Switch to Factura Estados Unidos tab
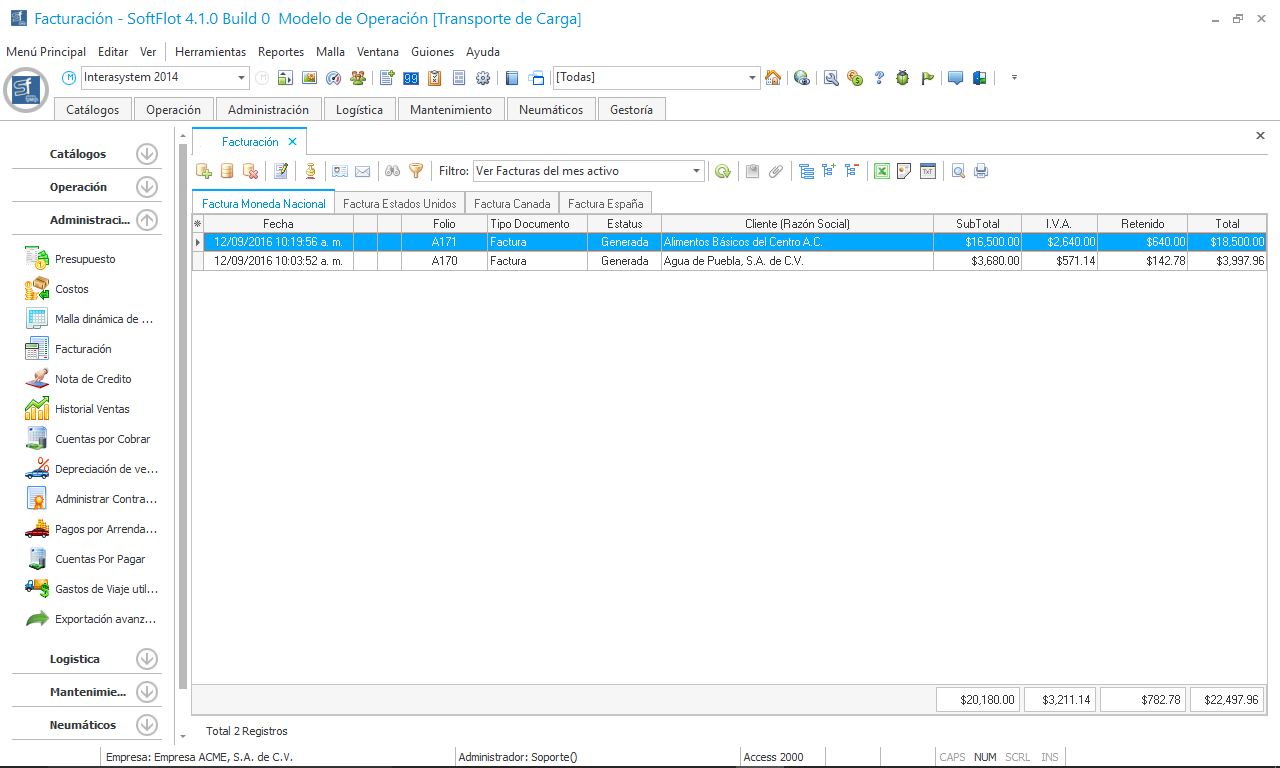 [399, 203]
